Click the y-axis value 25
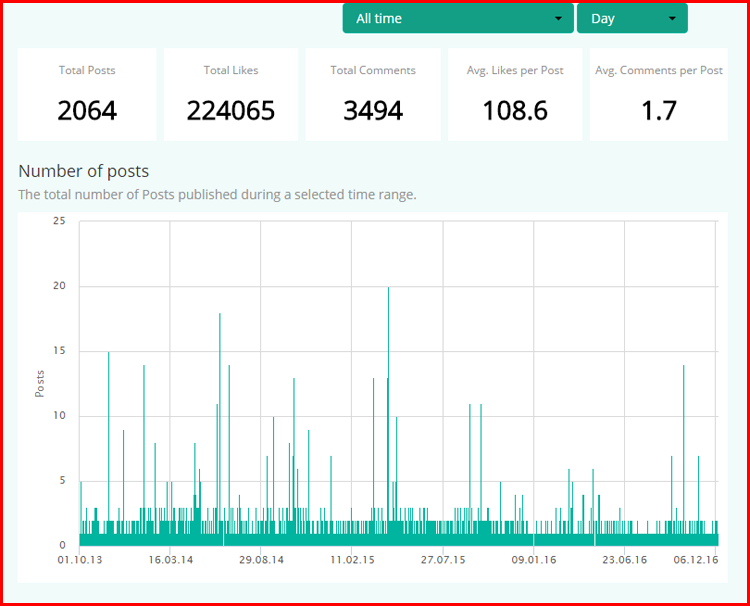 [59, 221]
